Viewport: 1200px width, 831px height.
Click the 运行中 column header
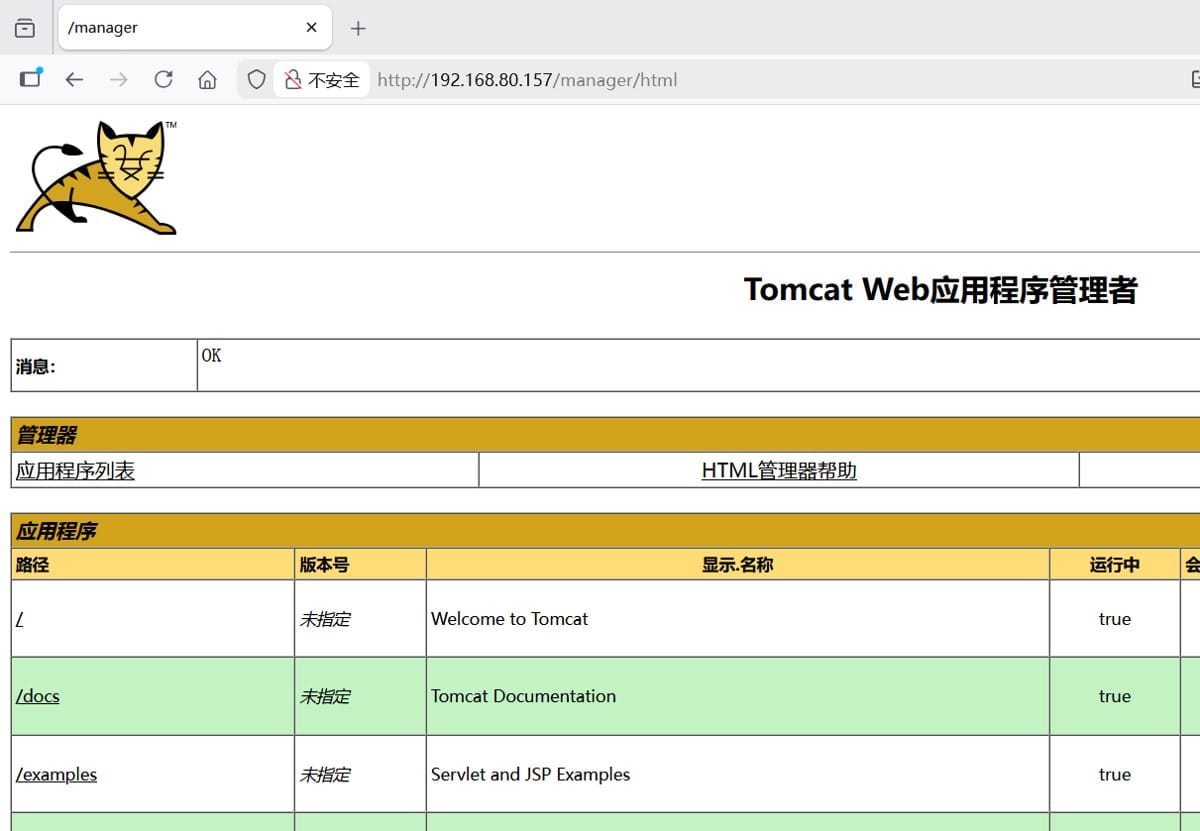1114,564
